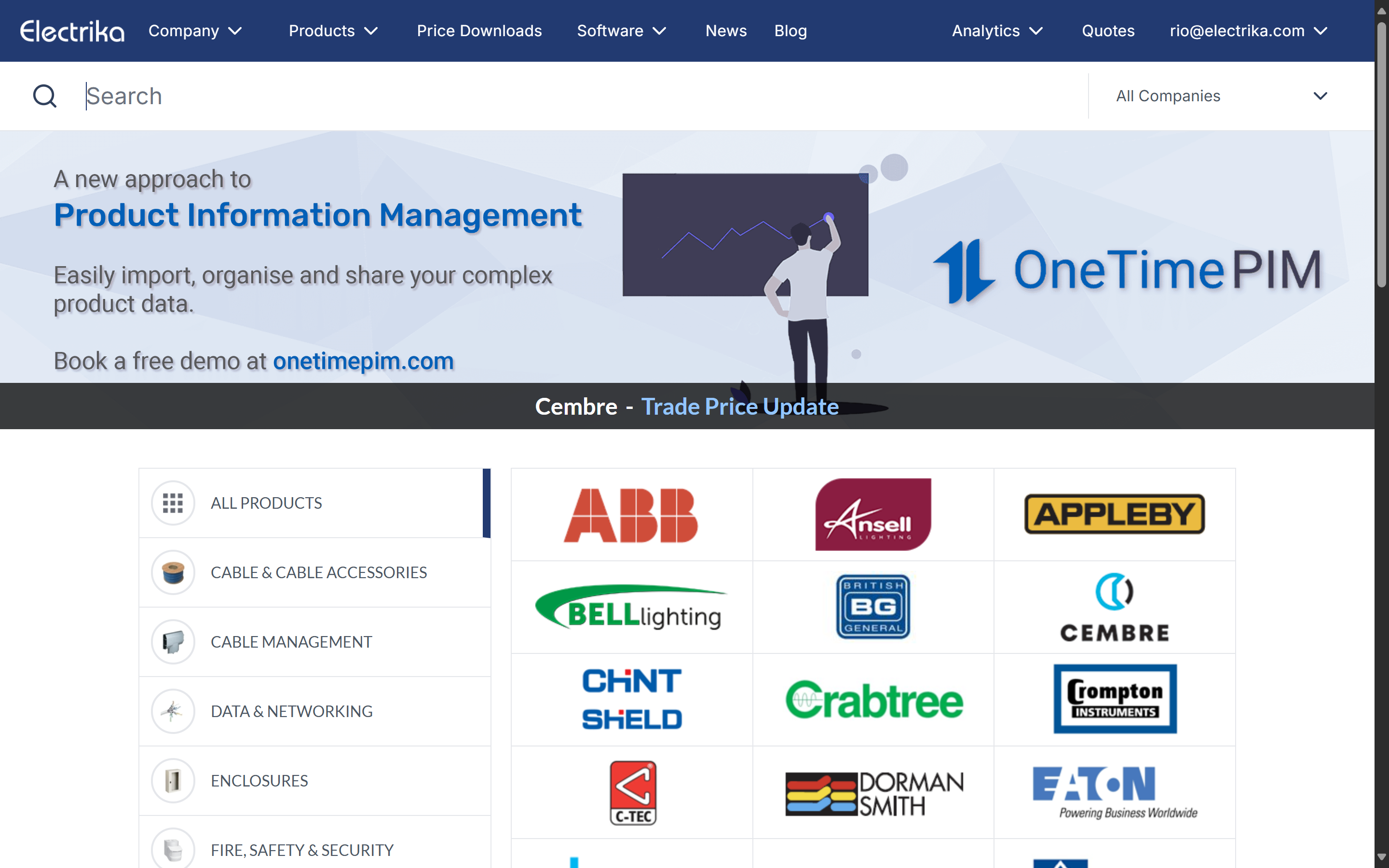Click the Data & Networking category icon

[173, 711]
